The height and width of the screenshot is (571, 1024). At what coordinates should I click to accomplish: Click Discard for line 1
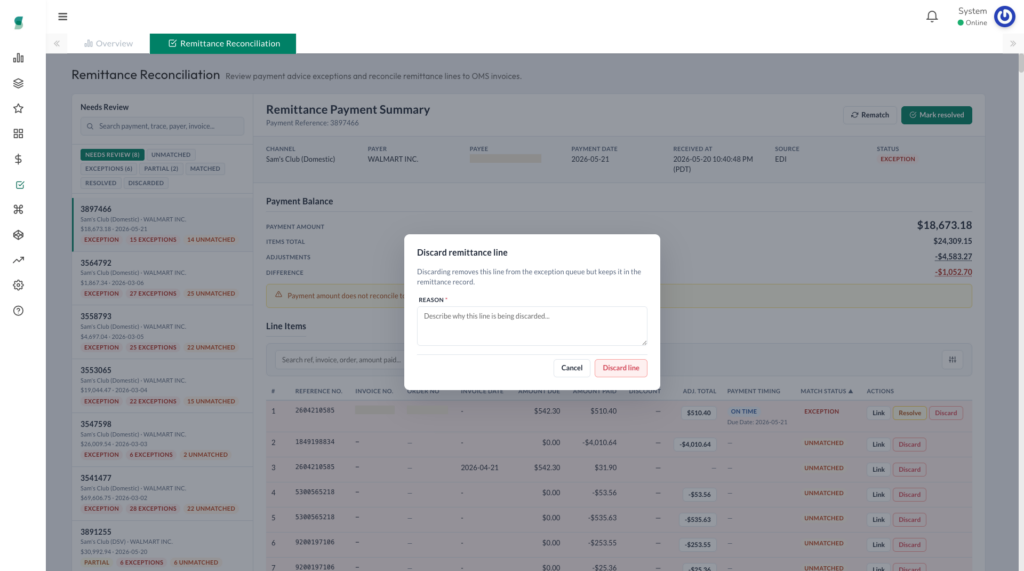pyautogui.click(x=945, y=413)
